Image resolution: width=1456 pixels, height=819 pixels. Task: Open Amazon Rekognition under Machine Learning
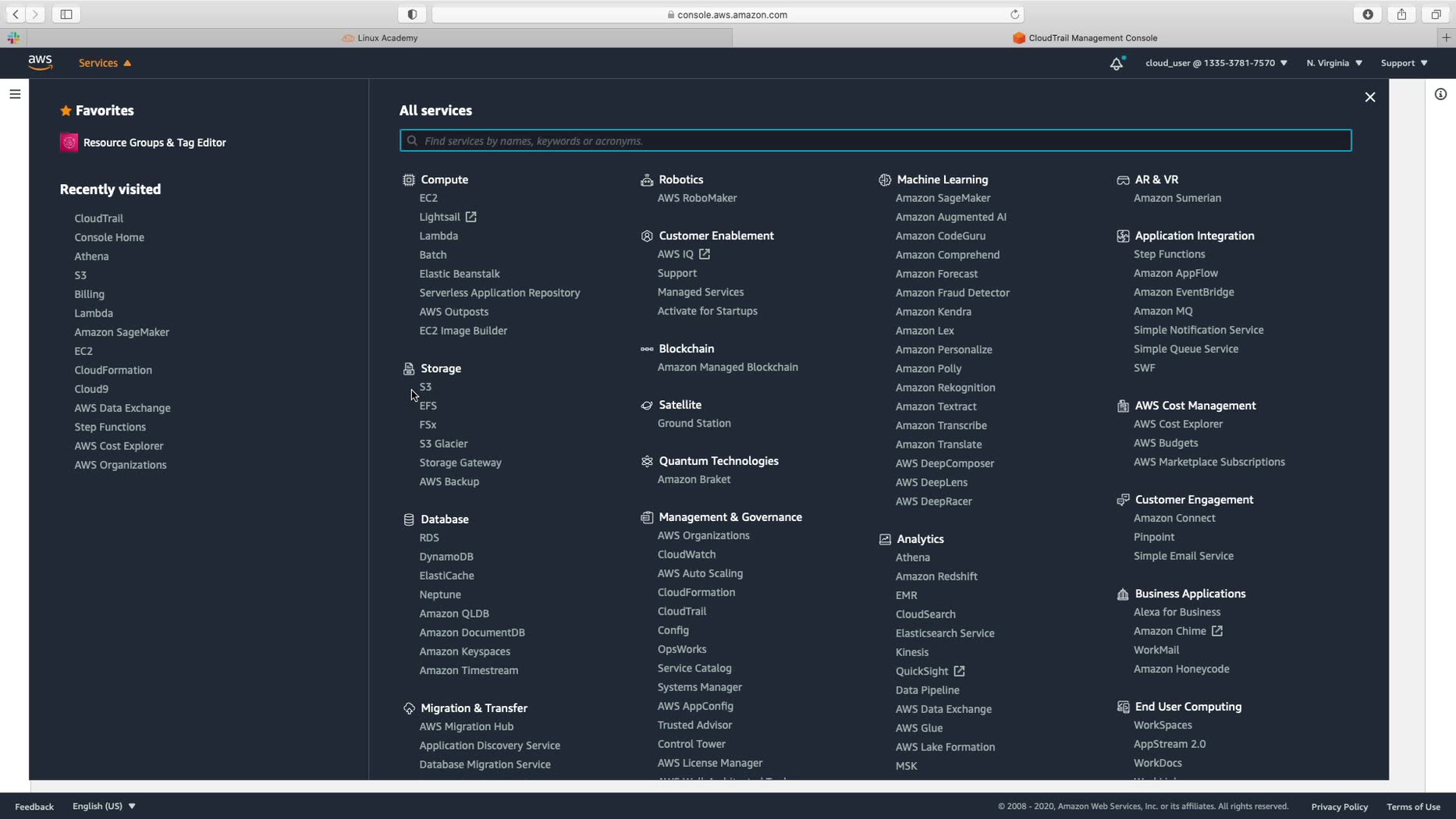point(945,388)
